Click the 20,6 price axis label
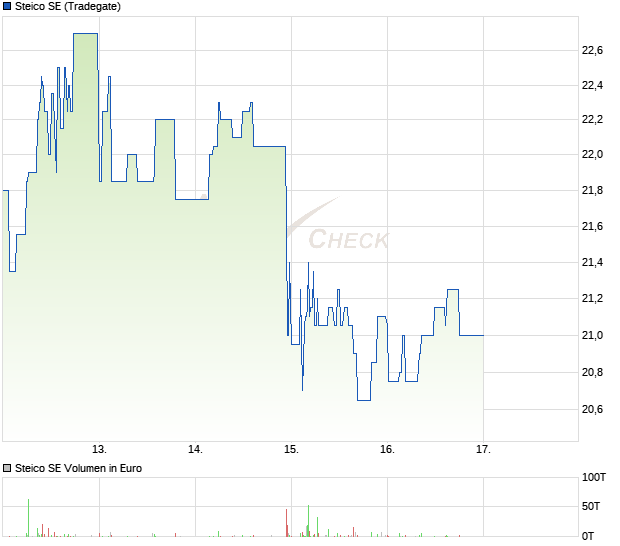This screenshot has height=546, width=620. 592,409
